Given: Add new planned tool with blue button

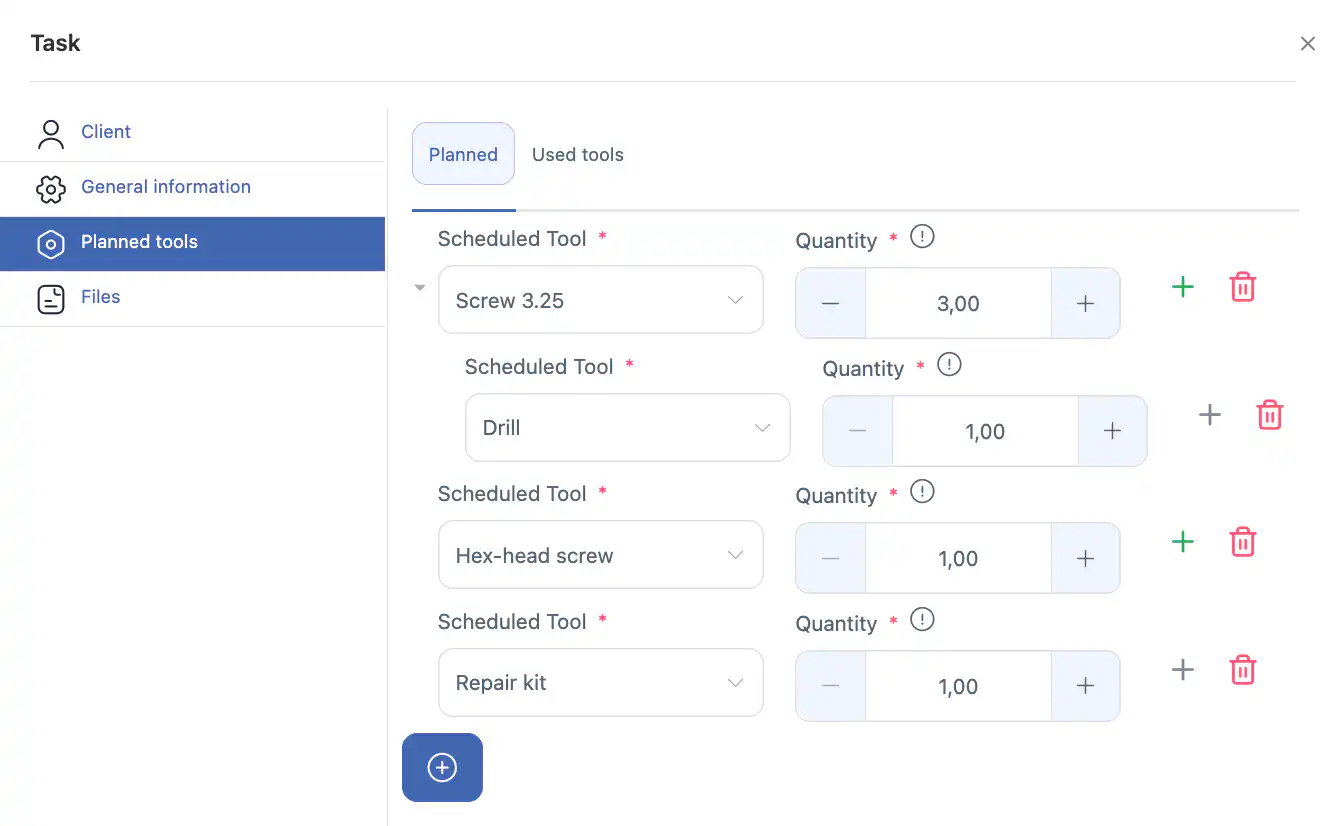Looking at the screenshot, I should 442,768.
